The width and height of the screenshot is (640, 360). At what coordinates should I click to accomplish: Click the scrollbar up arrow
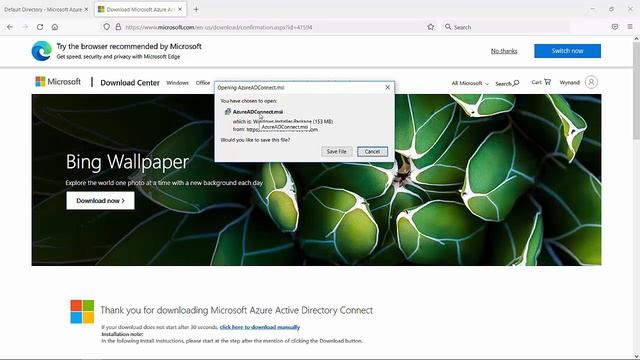636,39
